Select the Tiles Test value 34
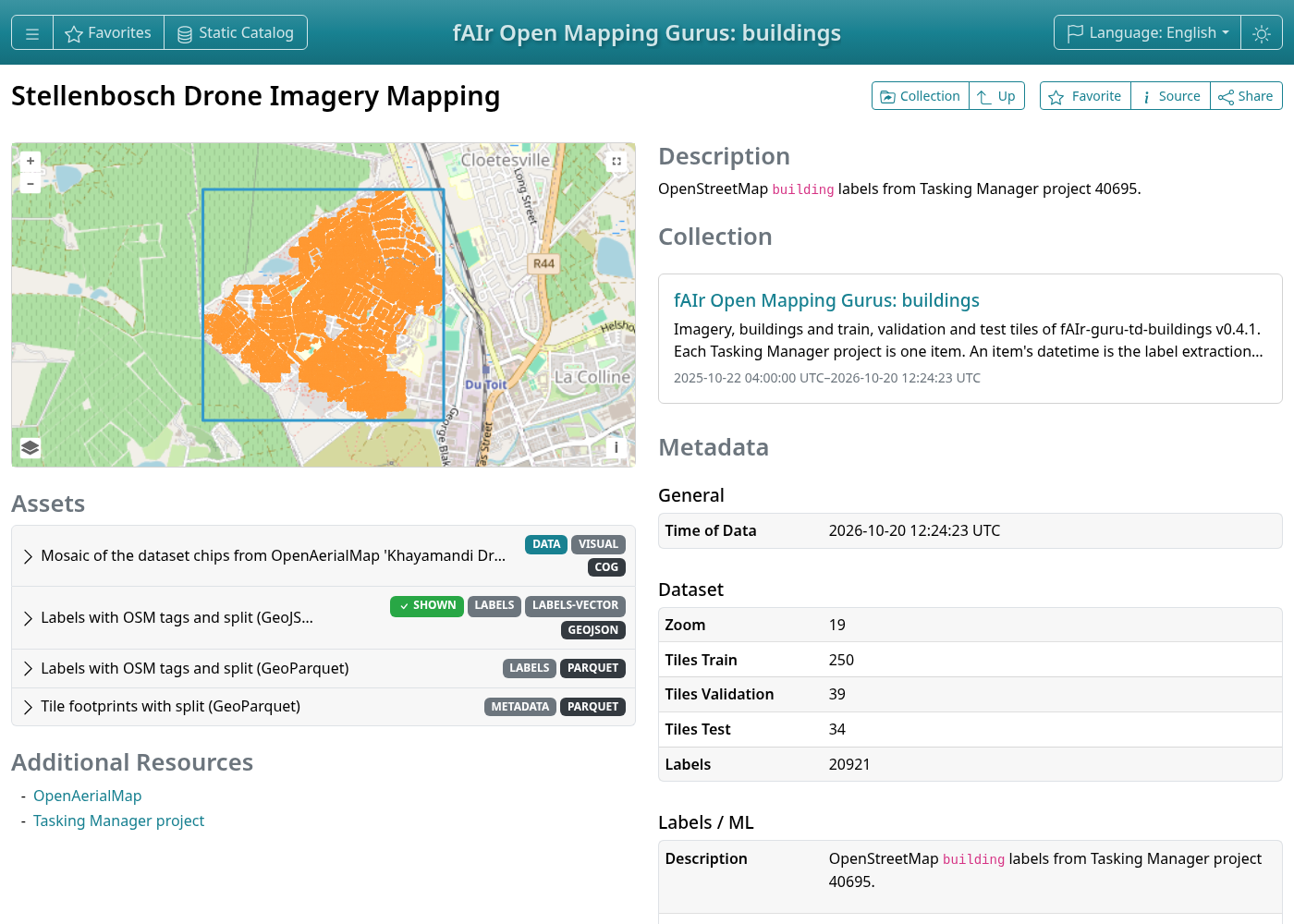The width and height of the screenshot is (1294, 924). [837, 730]
